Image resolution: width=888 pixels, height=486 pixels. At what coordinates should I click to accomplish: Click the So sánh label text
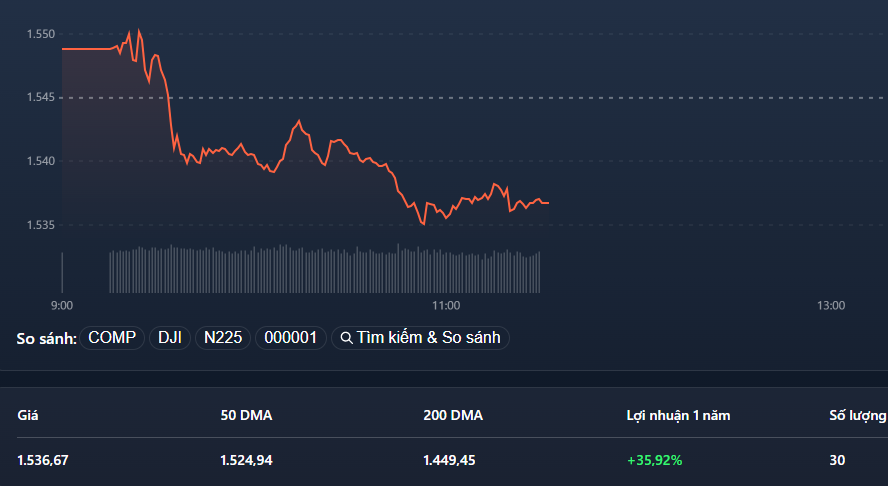[x=46, y=338]
